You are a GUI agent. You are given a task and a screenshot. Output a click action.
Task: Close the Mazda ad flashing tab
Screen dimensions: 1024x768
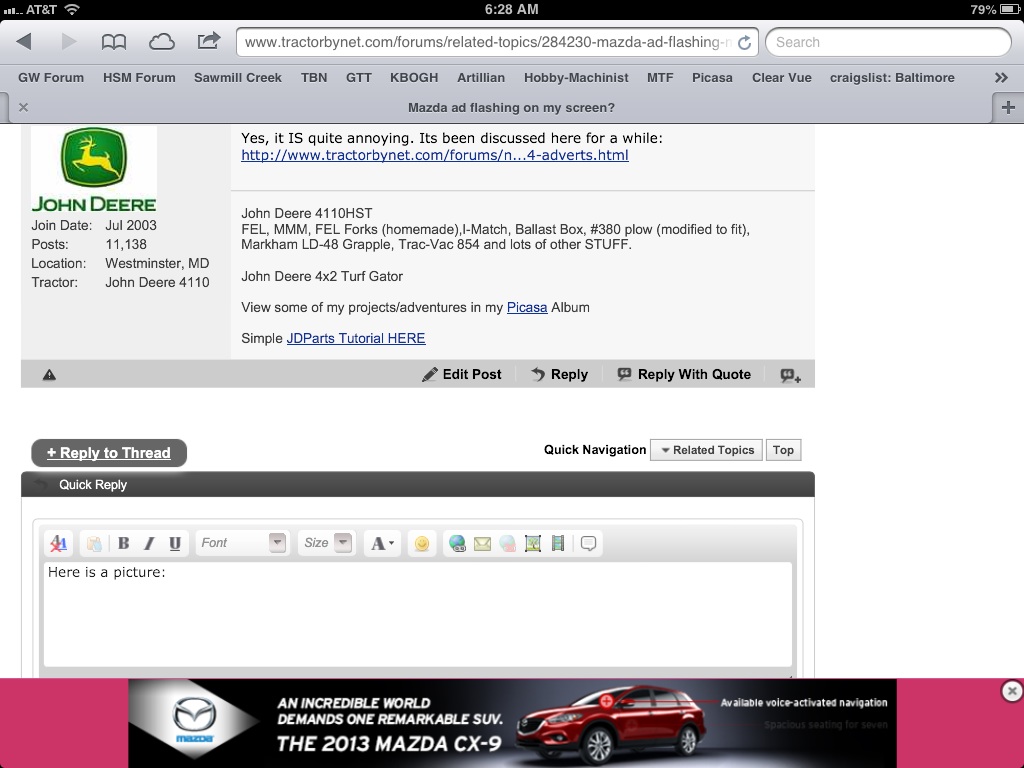pos(24,107)
